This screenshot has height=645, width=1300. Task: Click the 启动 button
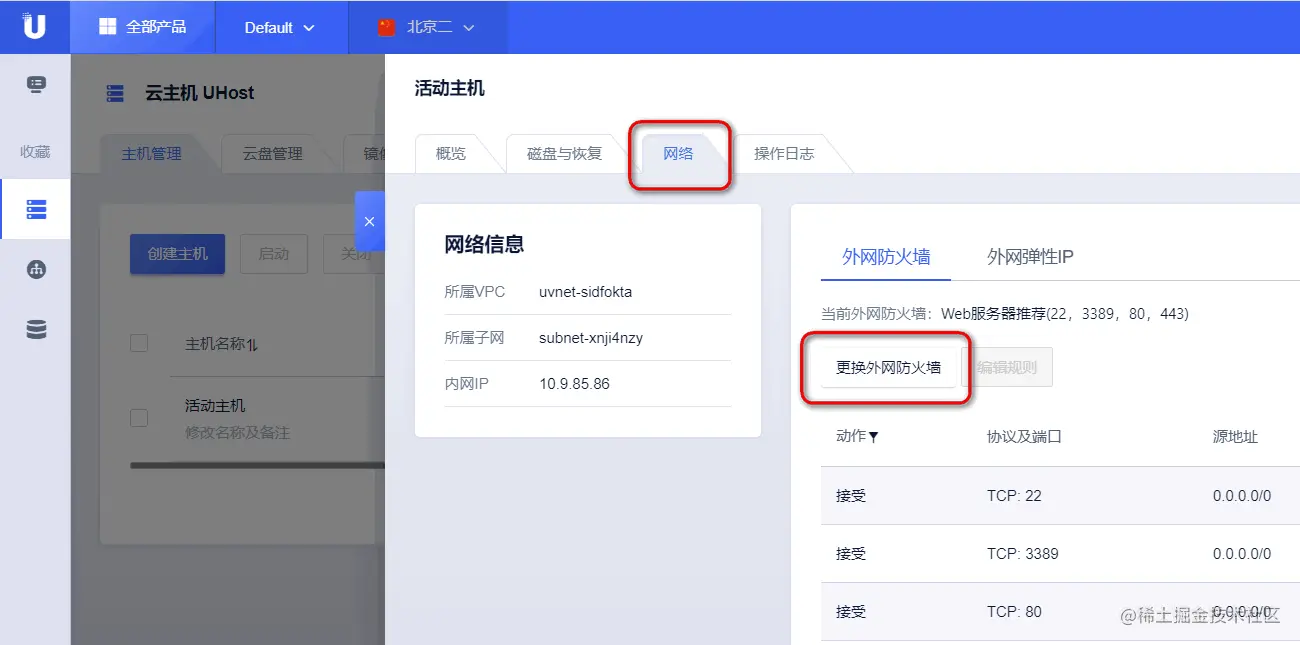pyautogui.click(x=273, y=254)
